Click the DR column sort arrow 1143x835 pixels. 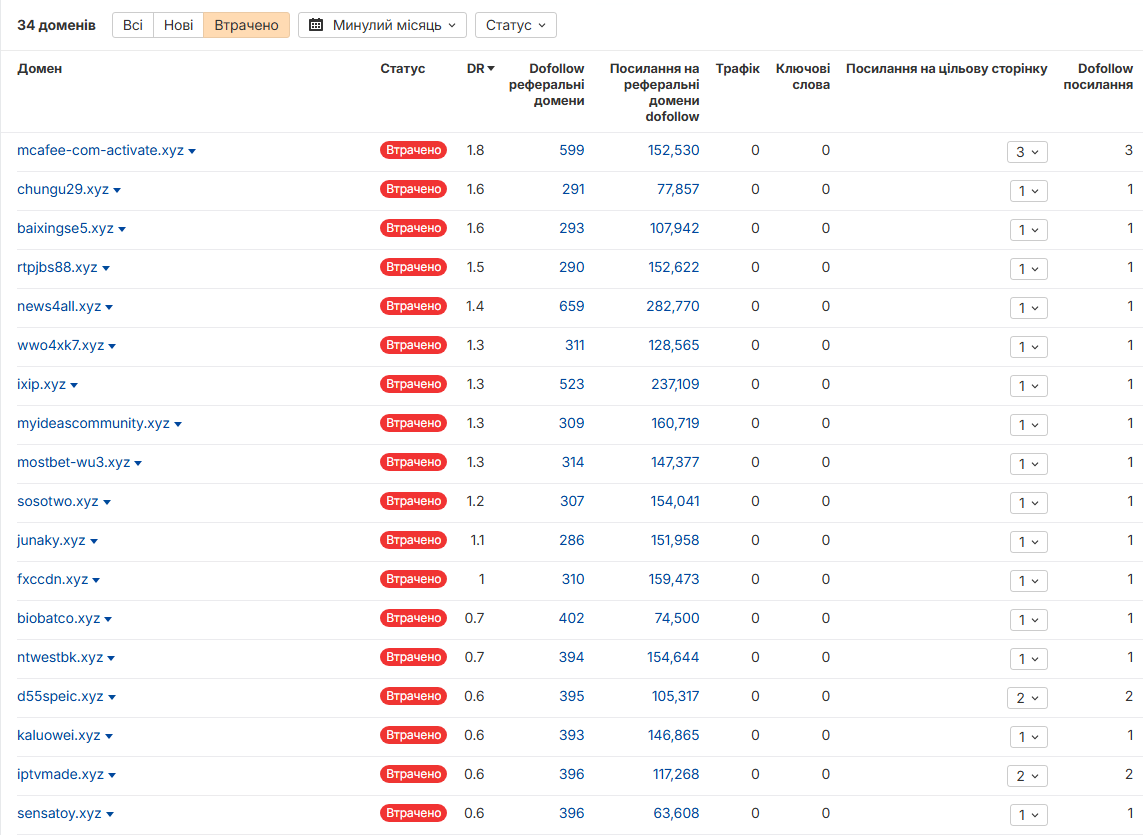click(491, 69)
